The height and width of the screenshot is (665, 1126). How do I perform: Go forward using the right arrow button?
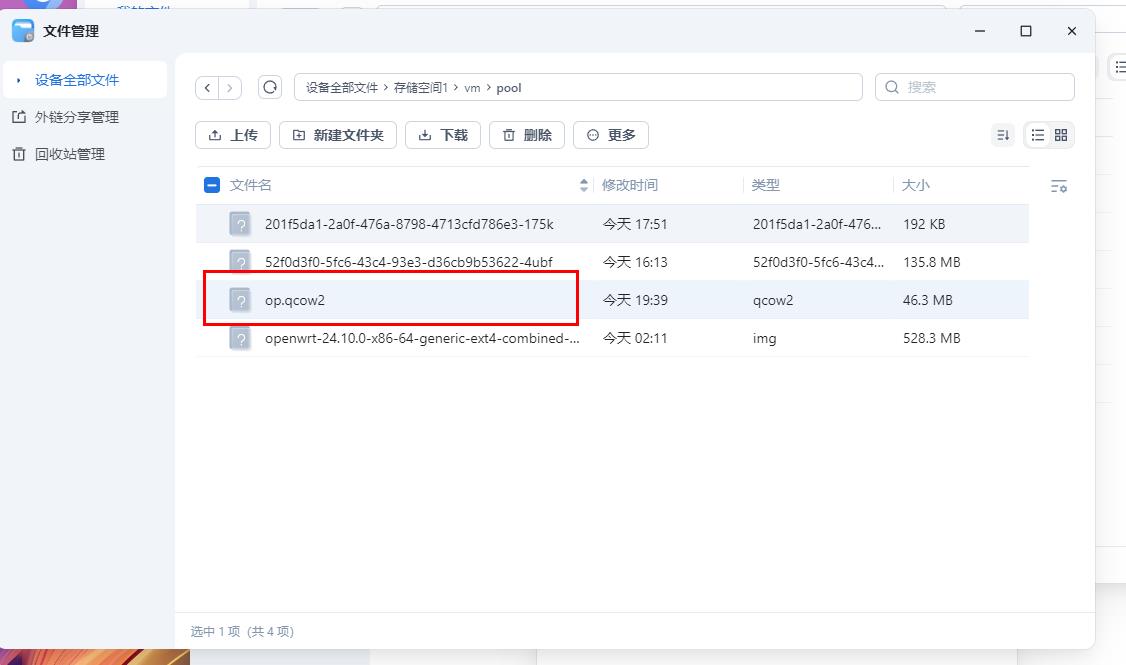[x=230, y=88]
